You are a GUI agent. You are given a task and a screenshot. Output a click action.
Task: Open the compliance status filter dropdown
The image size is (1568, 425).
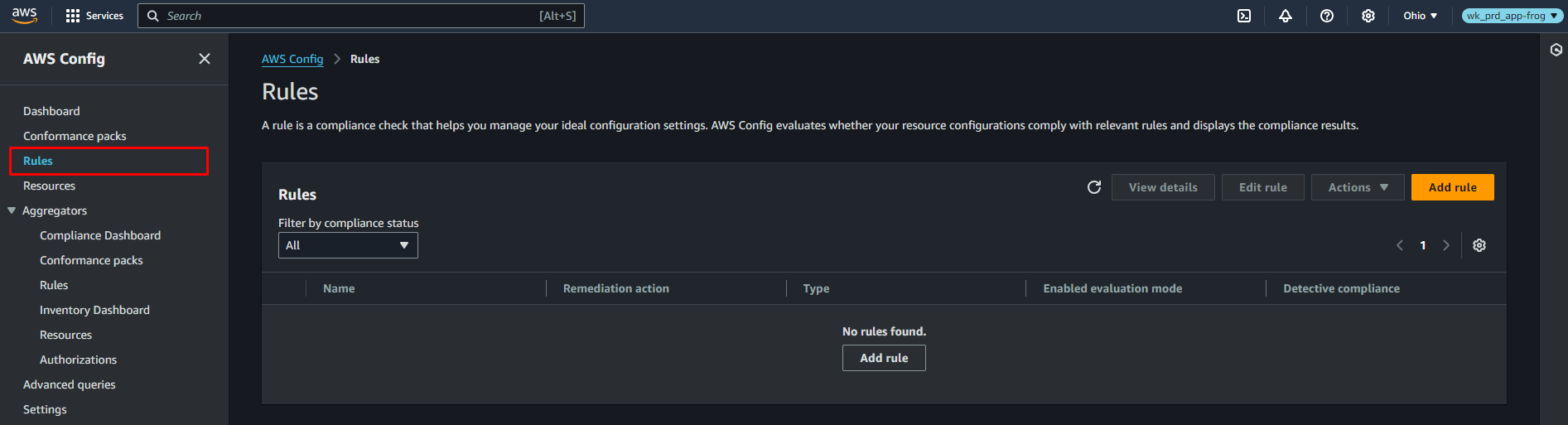[x=348, y=245]
